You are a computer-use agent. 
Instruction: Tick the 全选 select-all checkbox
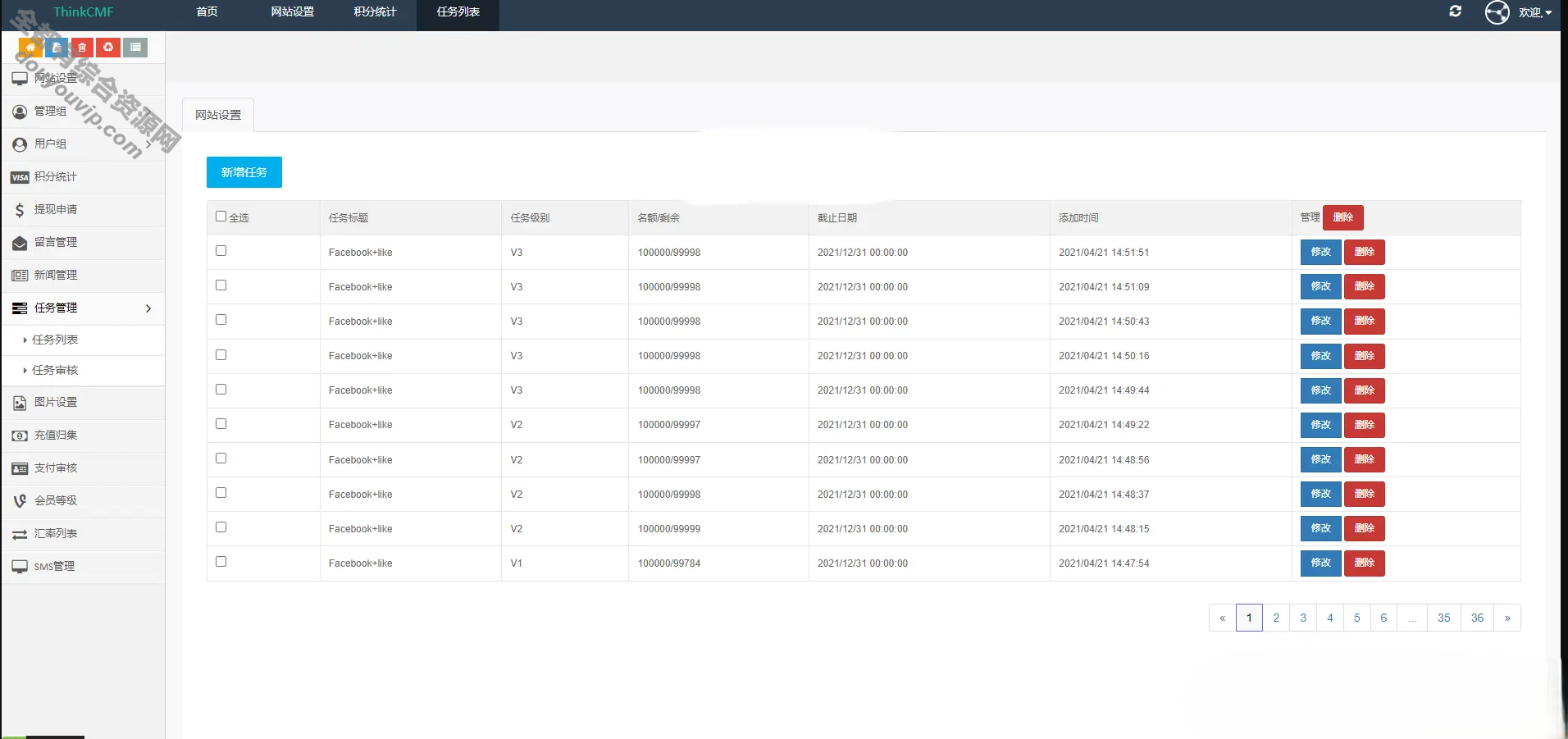click(221, 217)
